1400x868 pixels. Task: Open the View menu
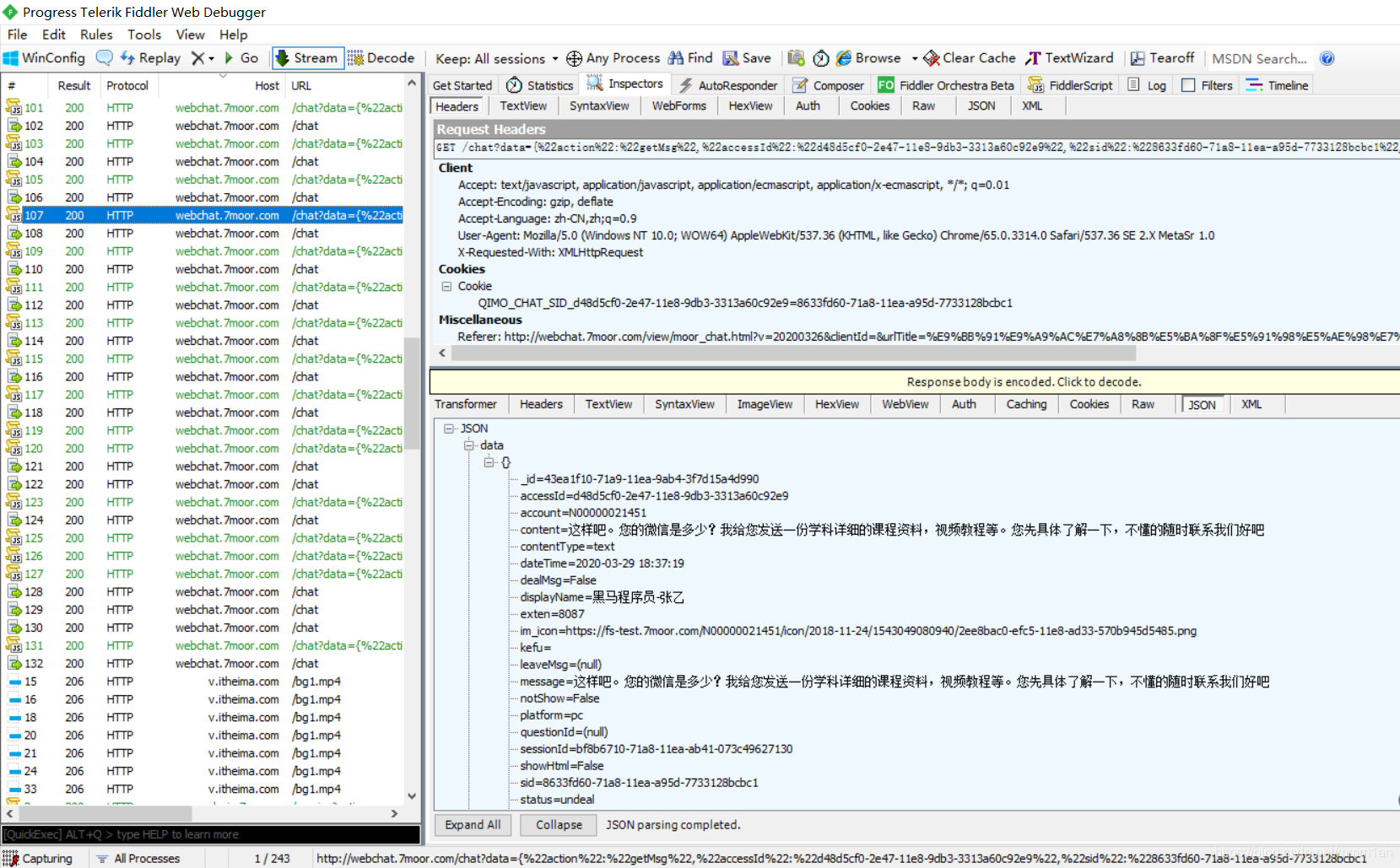tap(190, 35)
